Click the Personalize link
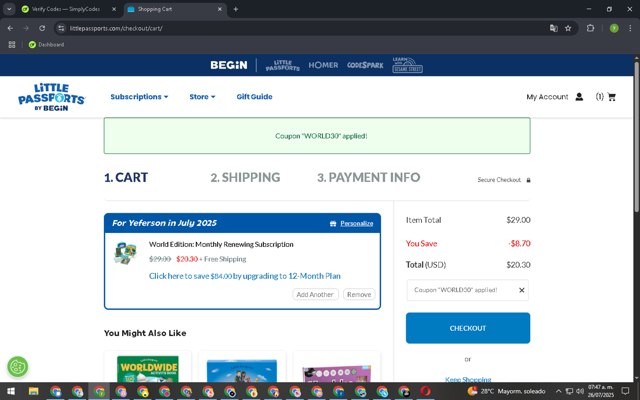Image resolution: width=640 pixels, height=400 pixels. (357, 223)
